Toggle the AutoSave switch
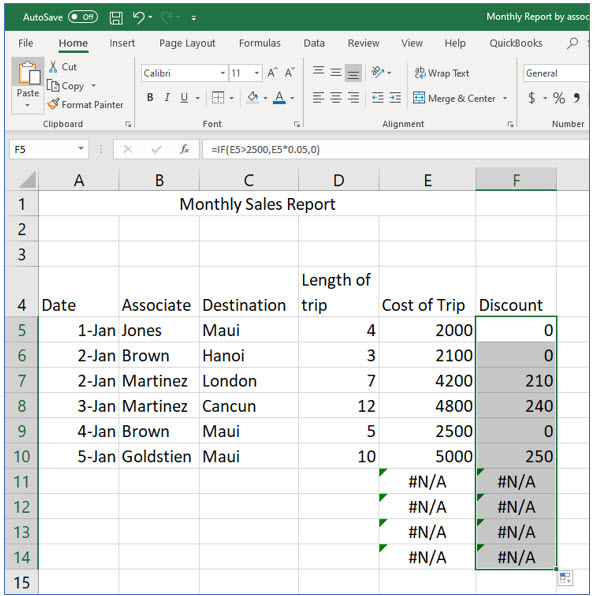 (x=83, y=17)
